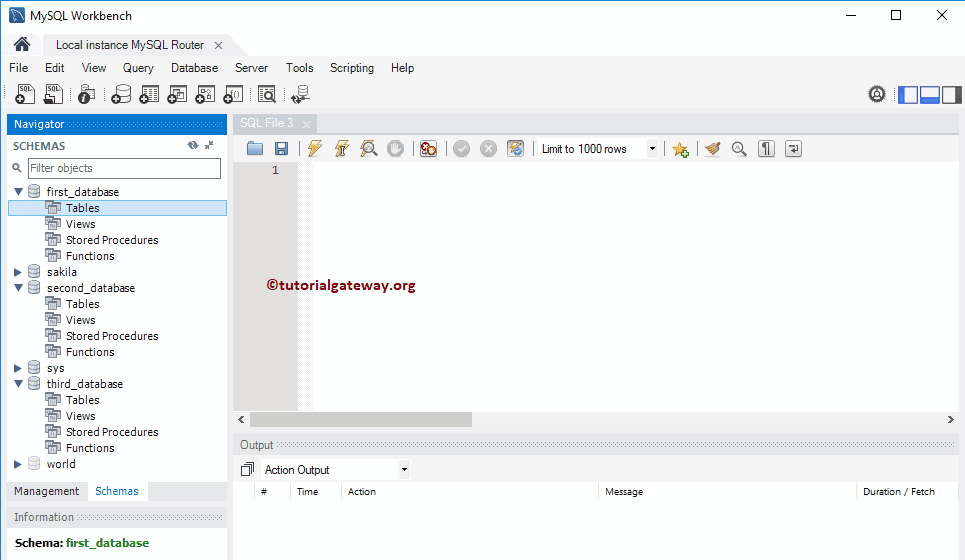
Task: Toggle invisible characters display
Action: [766, 148]
